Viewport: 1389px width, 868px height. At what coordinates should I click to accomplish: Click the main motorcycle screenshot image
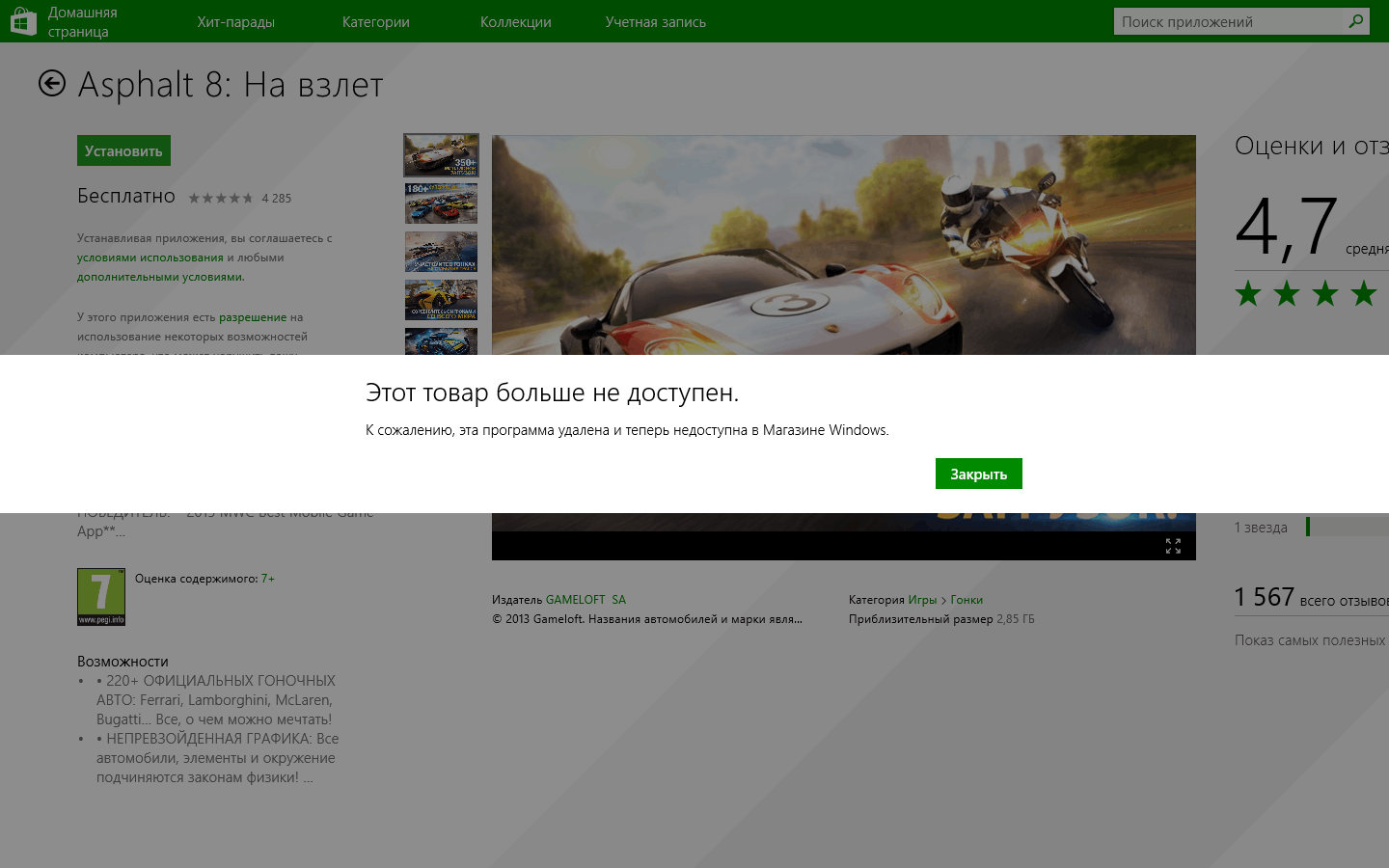(844, 245)
